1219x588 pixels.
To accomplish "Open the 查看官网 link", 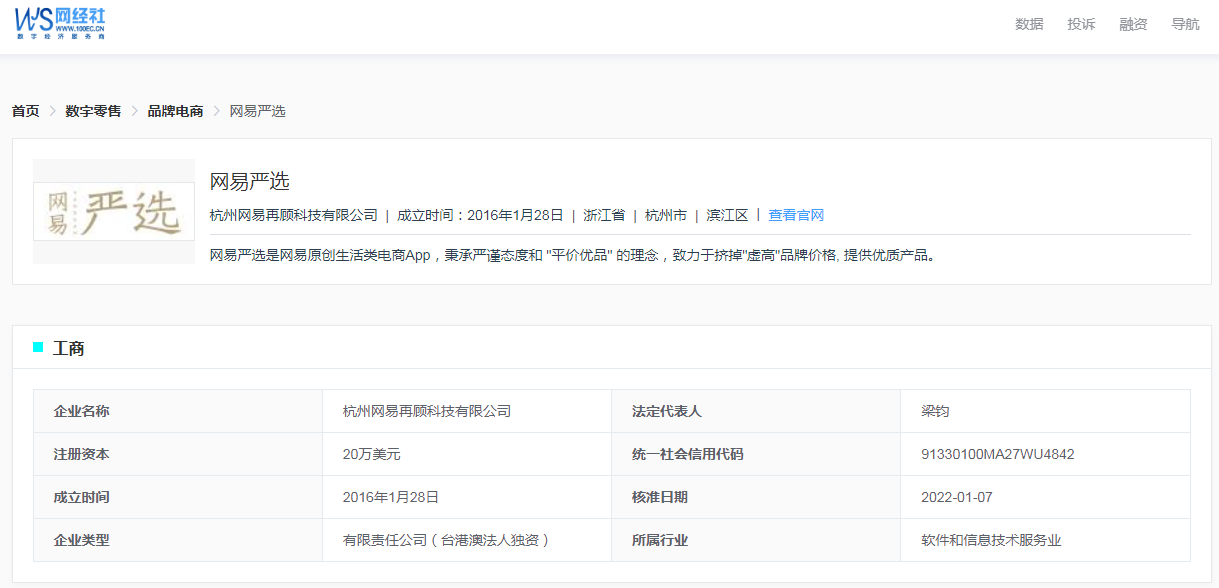I will [796, 215].
